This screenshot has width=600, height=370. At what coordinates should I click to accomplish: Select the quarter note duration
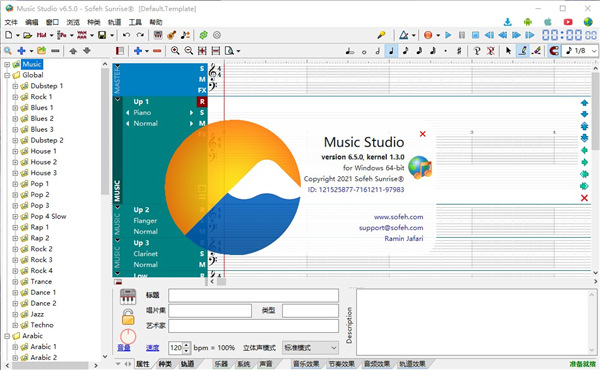tap(391, 51)
